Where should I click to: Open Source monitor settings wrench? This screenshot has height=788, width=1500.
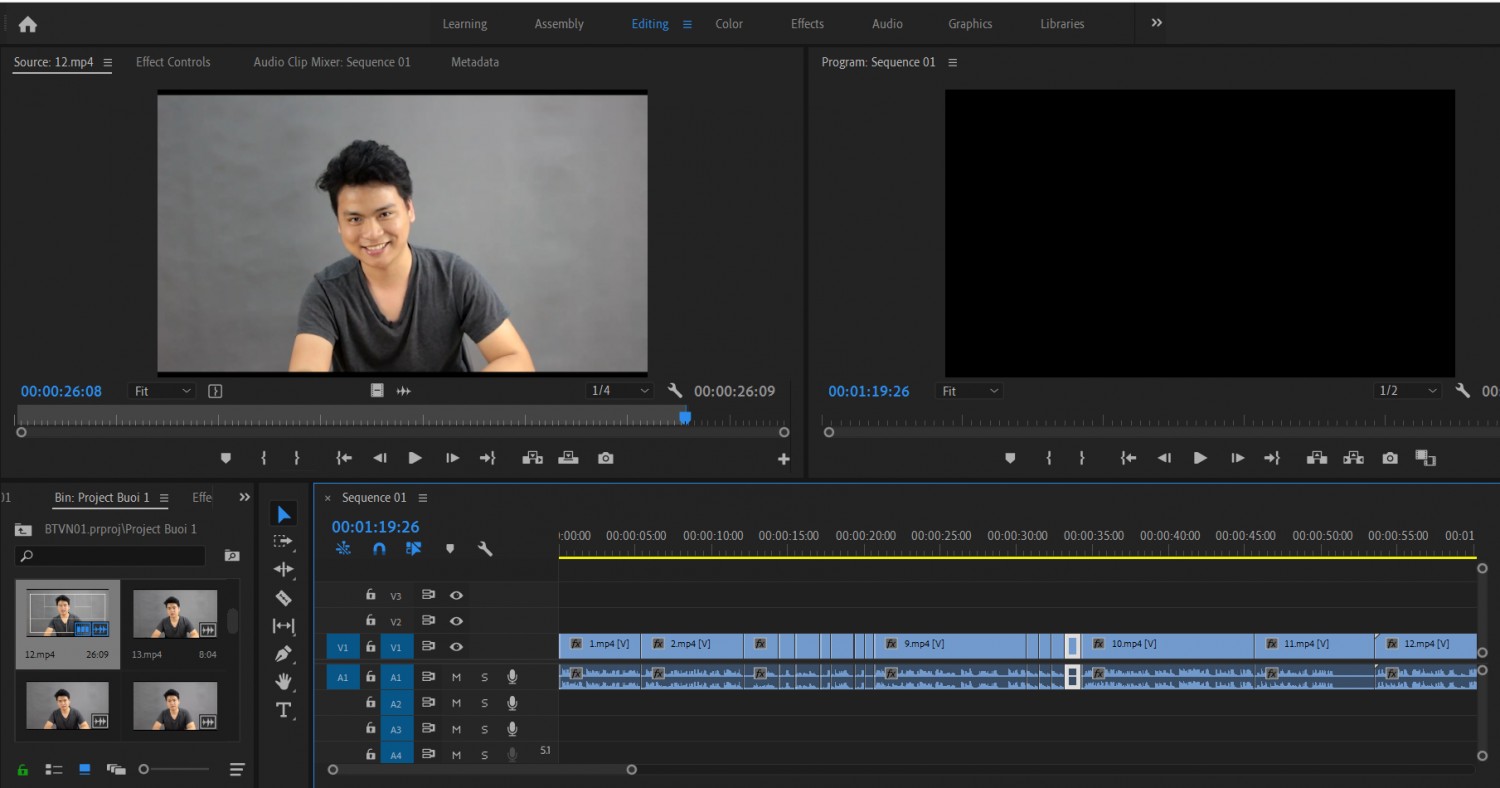click(x=675, y=391)
